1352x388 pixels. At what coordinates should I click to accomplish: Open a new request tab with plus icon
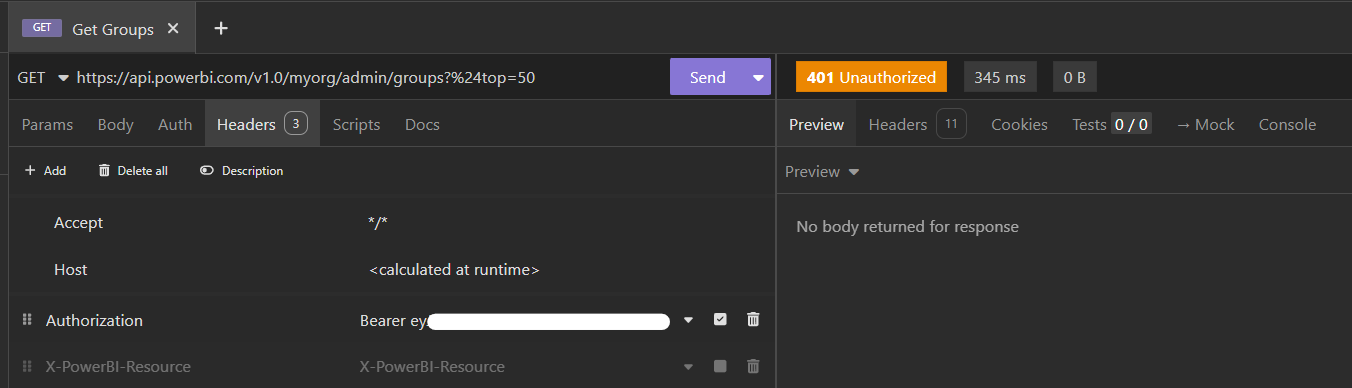pos(221,28)
